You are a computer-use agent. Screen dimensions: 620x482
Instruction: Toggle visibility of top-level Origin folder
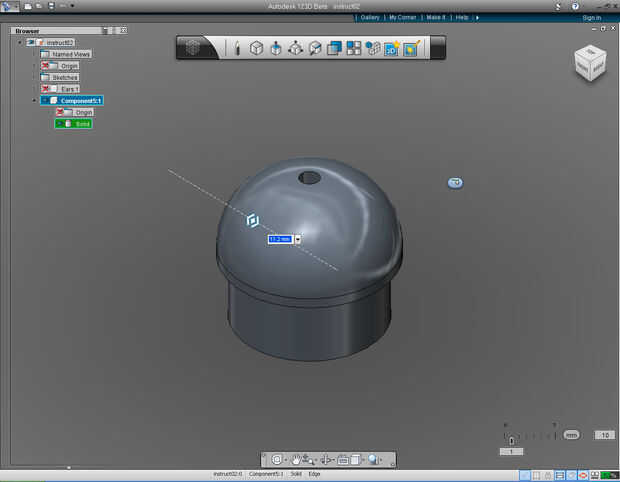coord(46,66)
